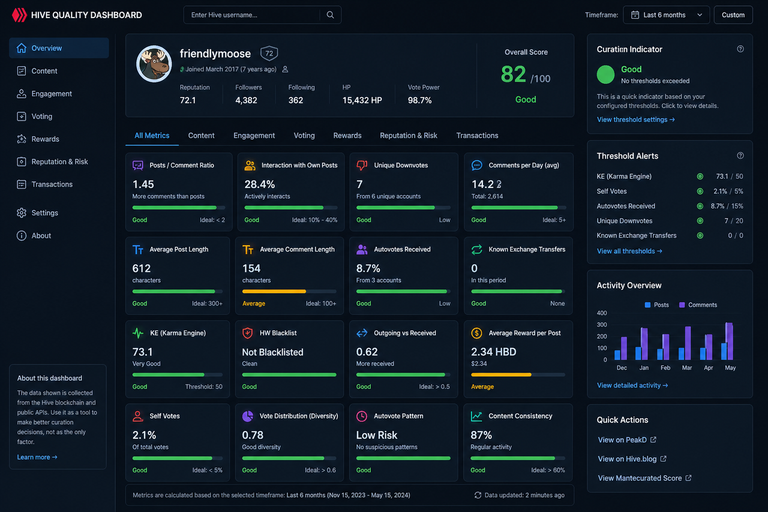Click the reputation 72 badge icon
Viewport: 768px width, 512px height.
click(269, 53)
